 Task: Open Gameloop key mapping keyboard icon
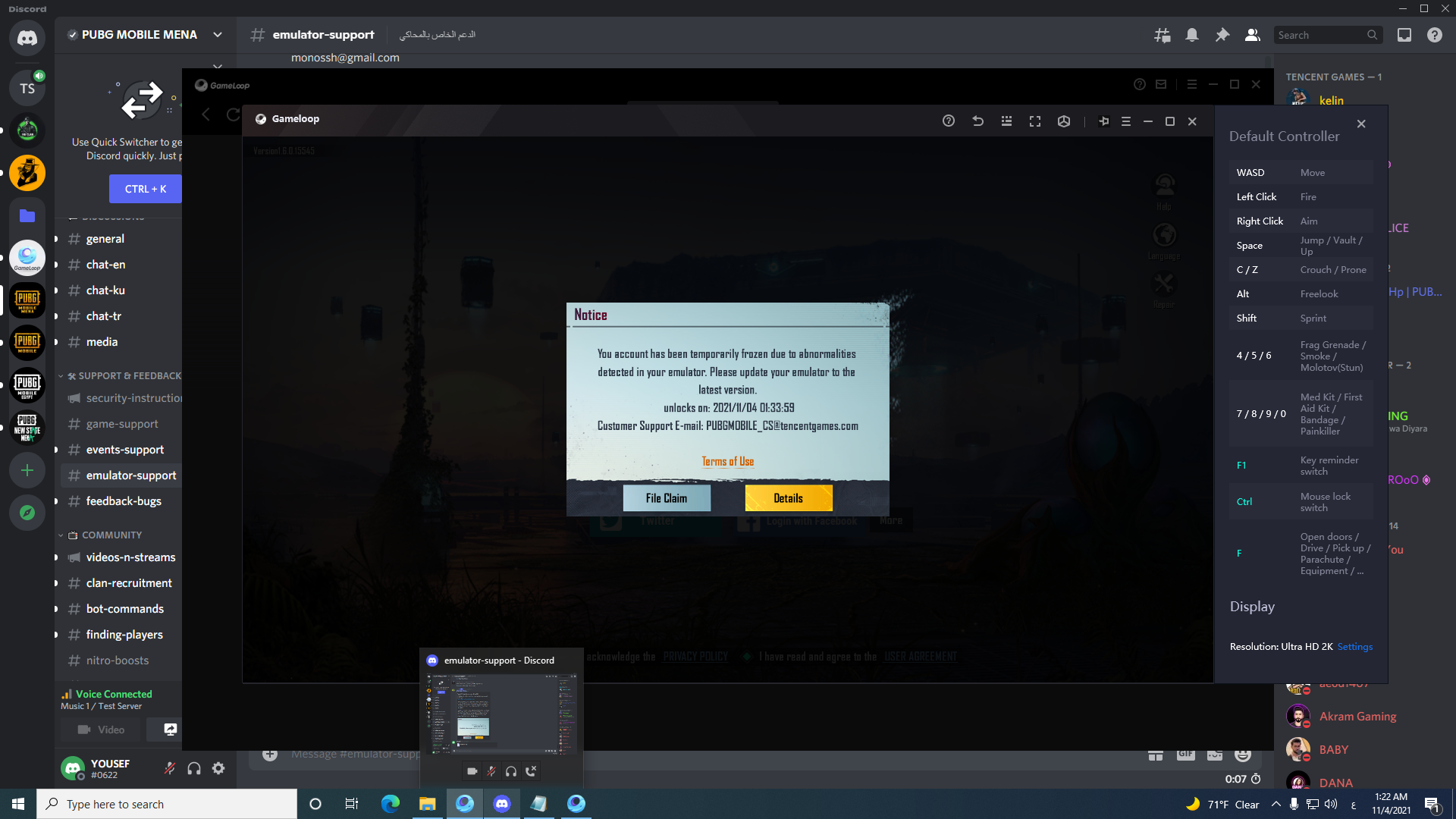[x=1006, y=121]
